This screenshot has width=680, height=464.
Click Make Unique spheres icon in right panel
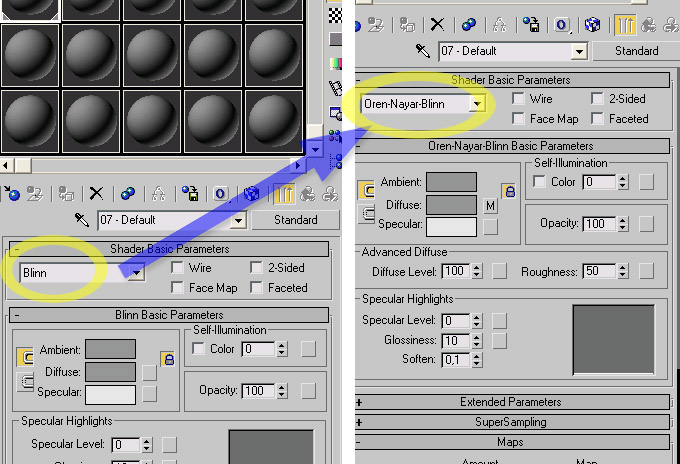coord(467,25)
